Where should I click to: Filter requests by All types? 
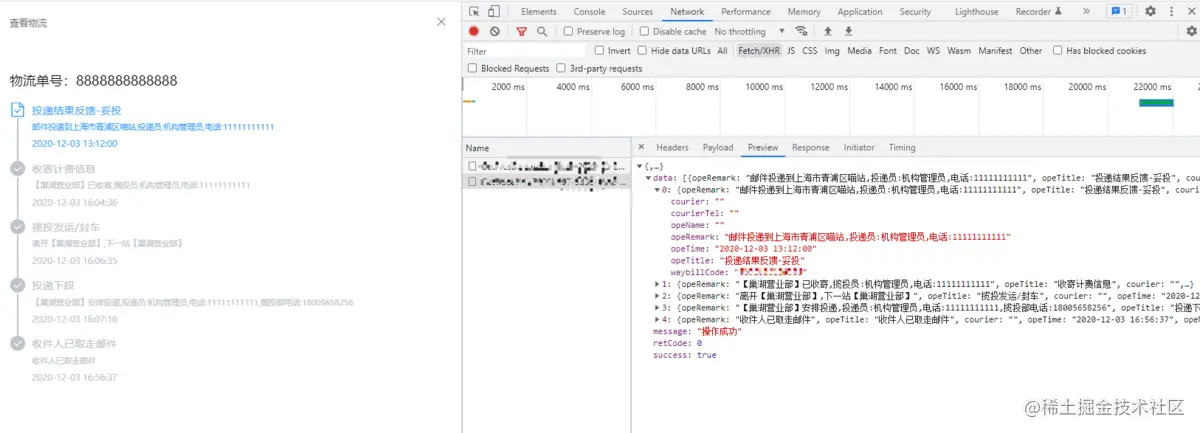point(722,50)
